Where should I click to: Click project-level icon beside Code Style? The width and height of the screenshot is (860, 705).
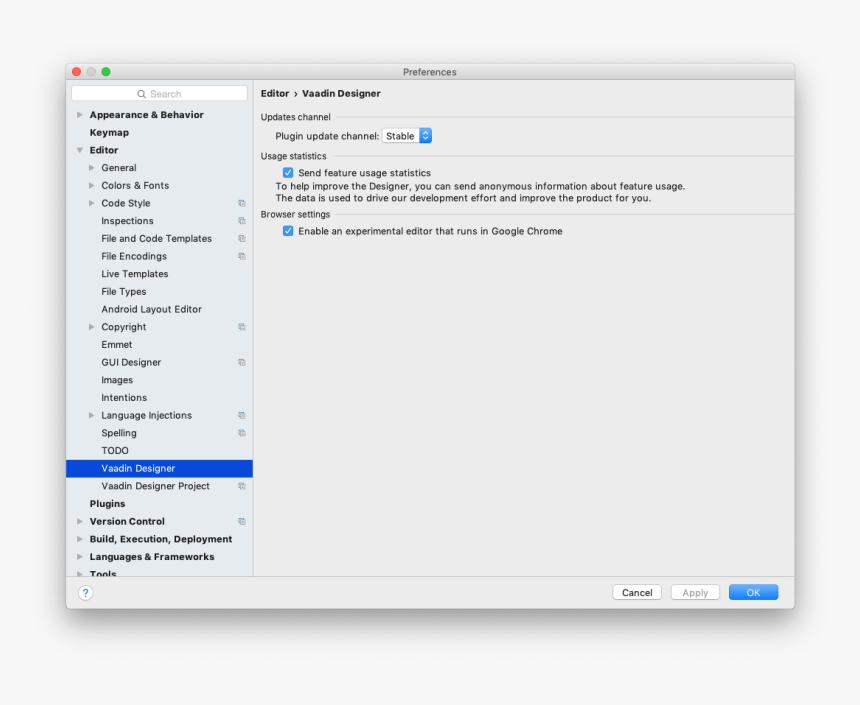point(241,203)
